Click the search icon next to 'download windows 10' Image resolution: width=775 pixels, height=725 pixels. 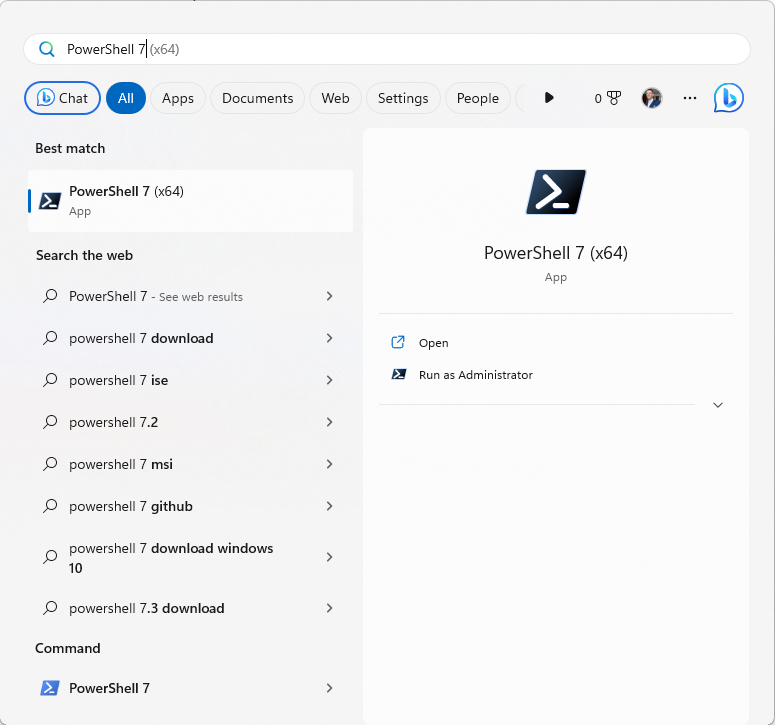tap(50, 557)
